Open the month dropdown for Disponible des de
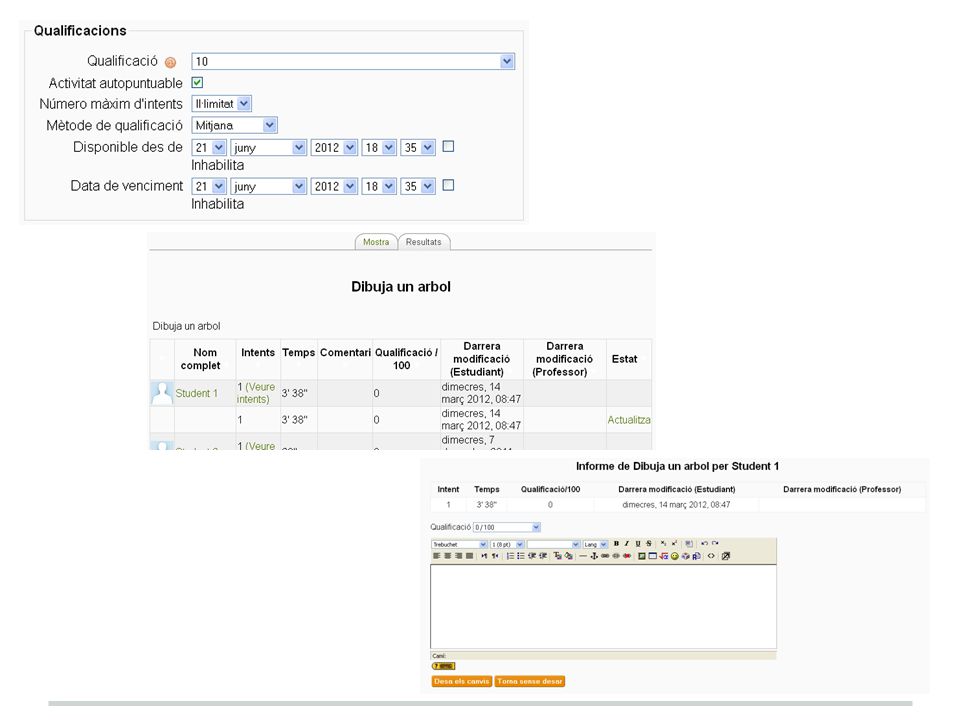The image size is (960, 720). coord(268,148)
